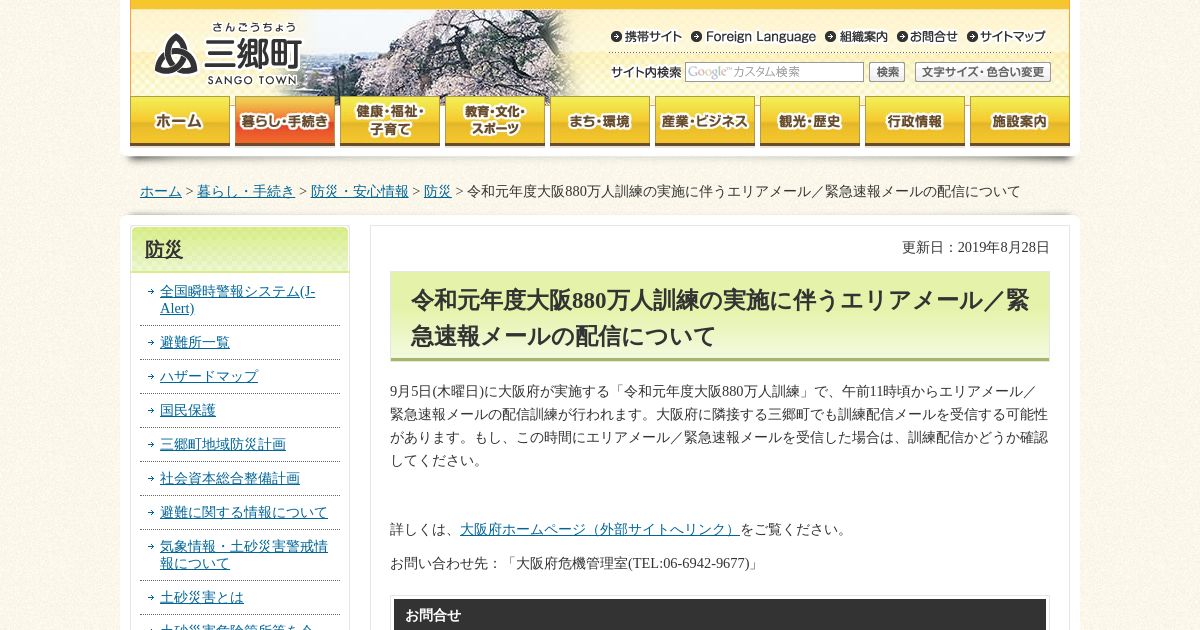Select the 健康・福祉・子育て navigation tab
The width and height of the screenshot is (1200, 630).
tap(390, 121)
